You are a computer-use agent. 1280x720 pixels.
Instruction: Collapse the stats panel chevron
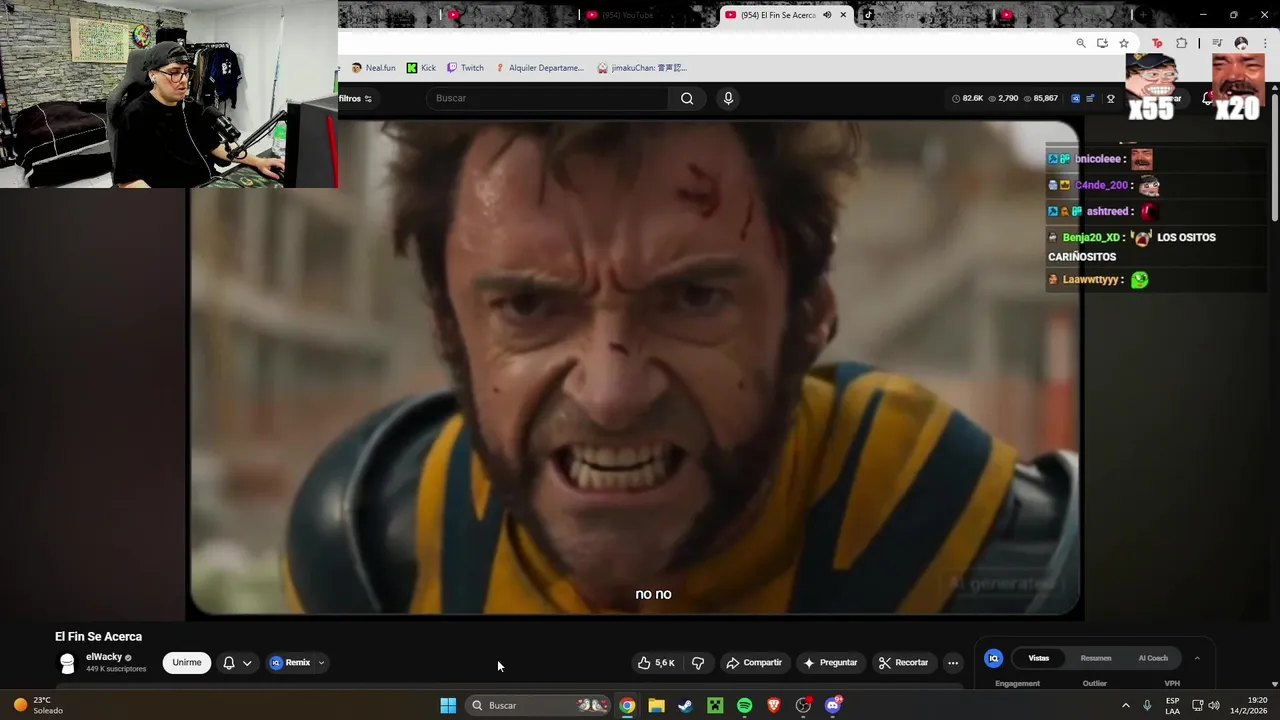(x=1197, y=658)
